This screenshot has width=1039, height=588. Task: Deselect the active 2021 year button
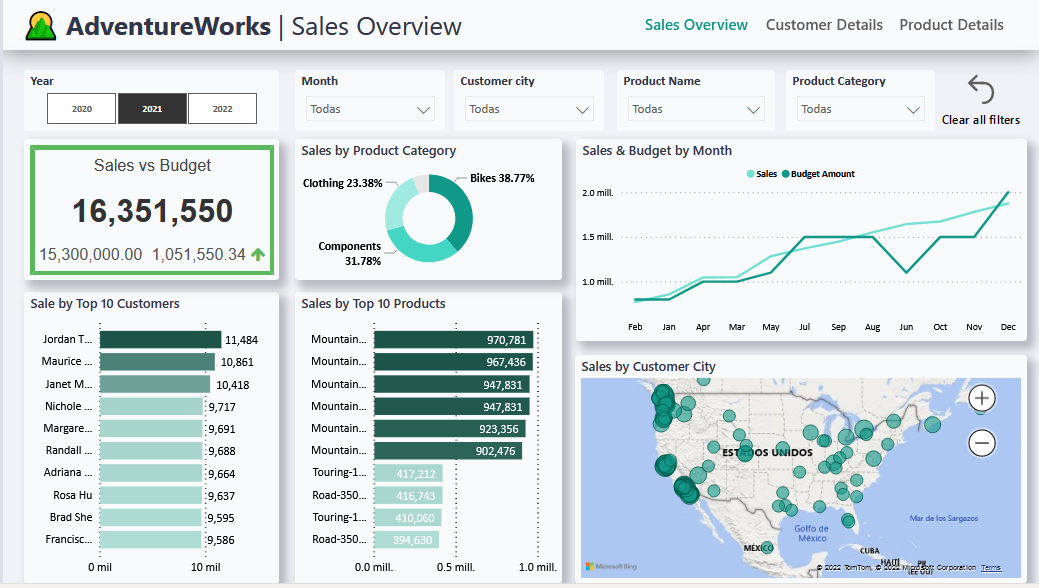[x=152, y=110]
